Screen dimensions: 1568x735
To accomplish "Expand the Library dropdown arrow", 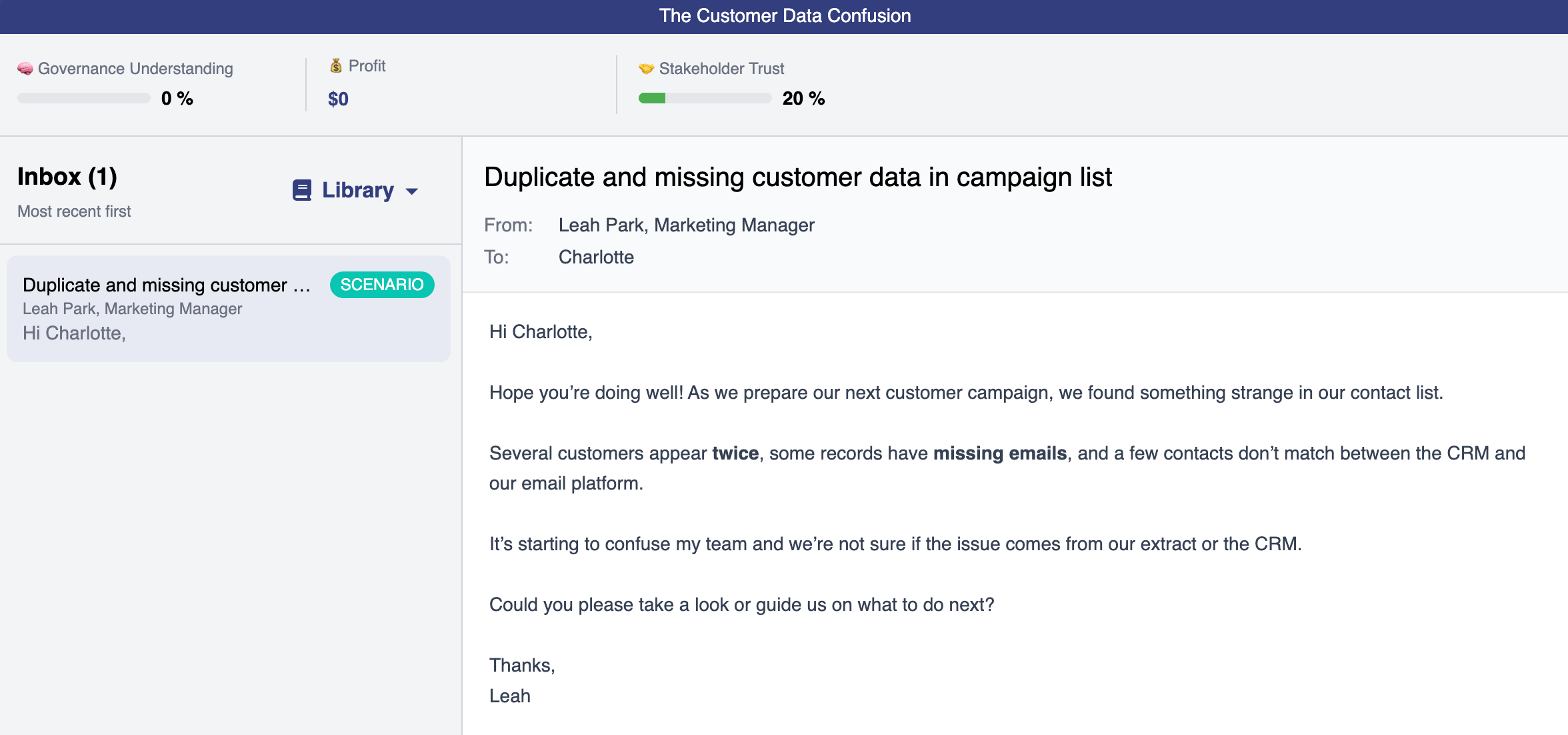I will (x=412, y=191).
